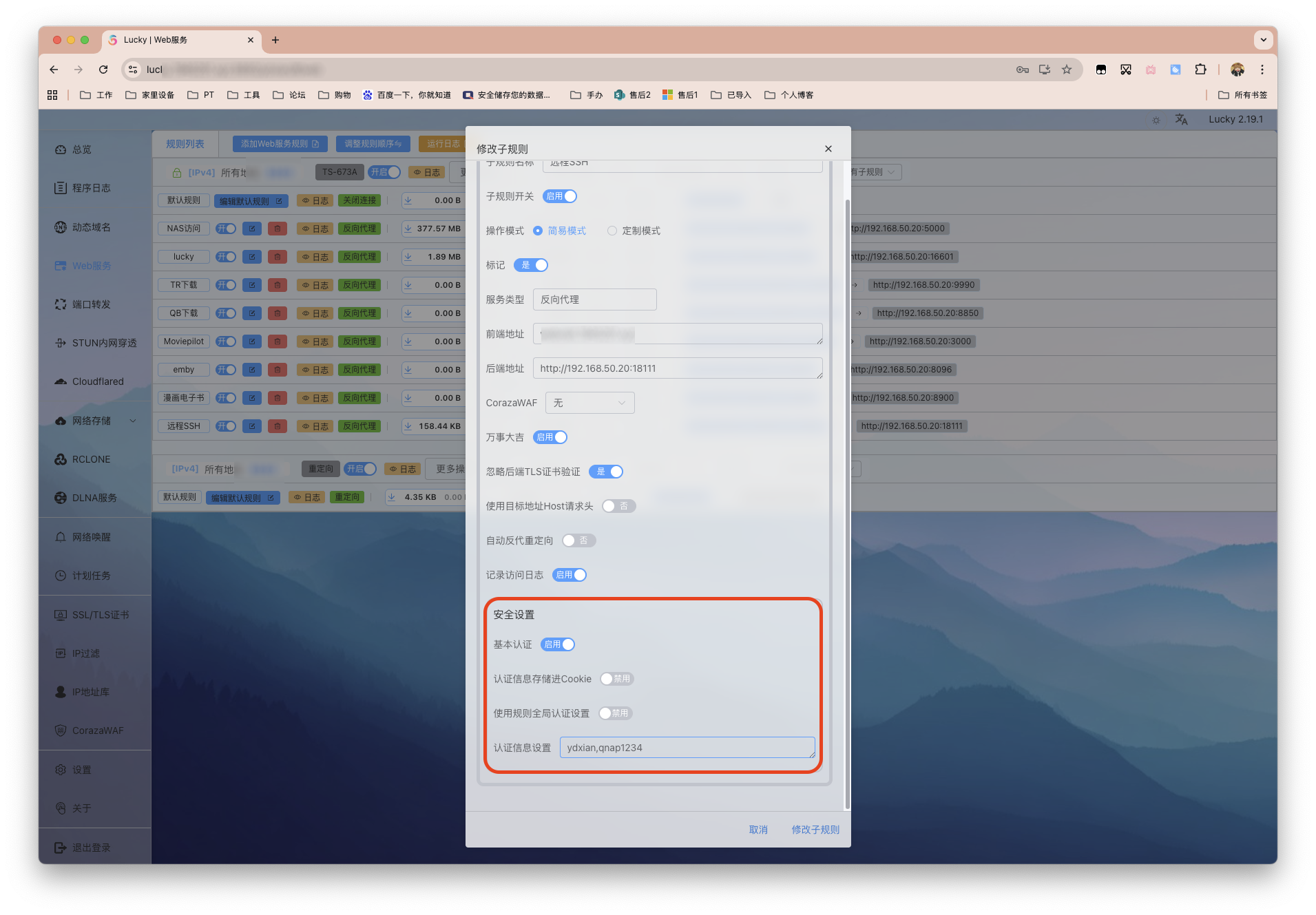Bookmark this page with the star icon
Viewport: 1316px width, 915px height.
click(1067, 70)
